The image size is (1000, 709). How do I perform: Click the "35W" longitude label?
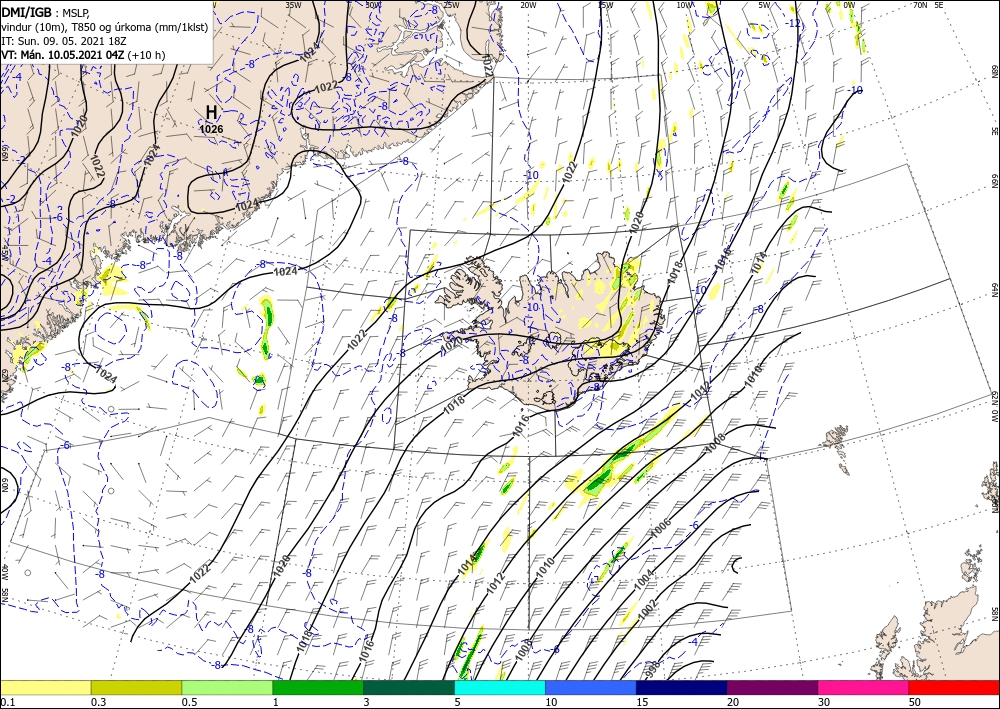293,5
